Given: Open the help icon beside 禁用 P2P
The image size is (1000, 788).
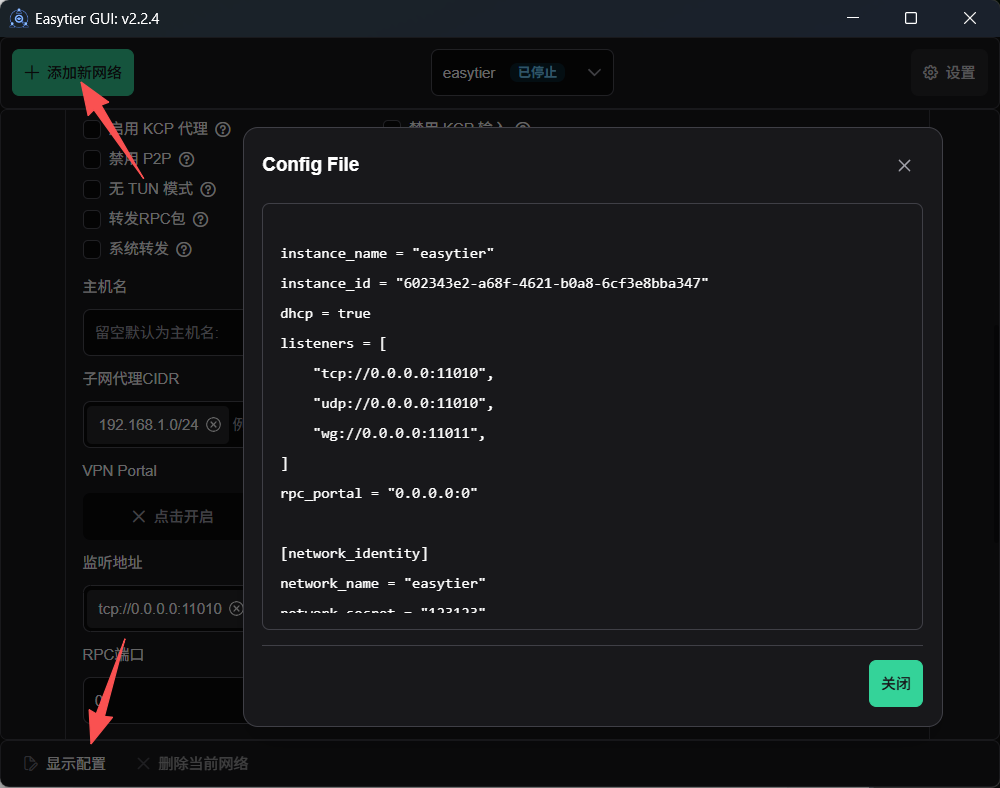Looking at the screenshot, I should [x=186, y=159].
